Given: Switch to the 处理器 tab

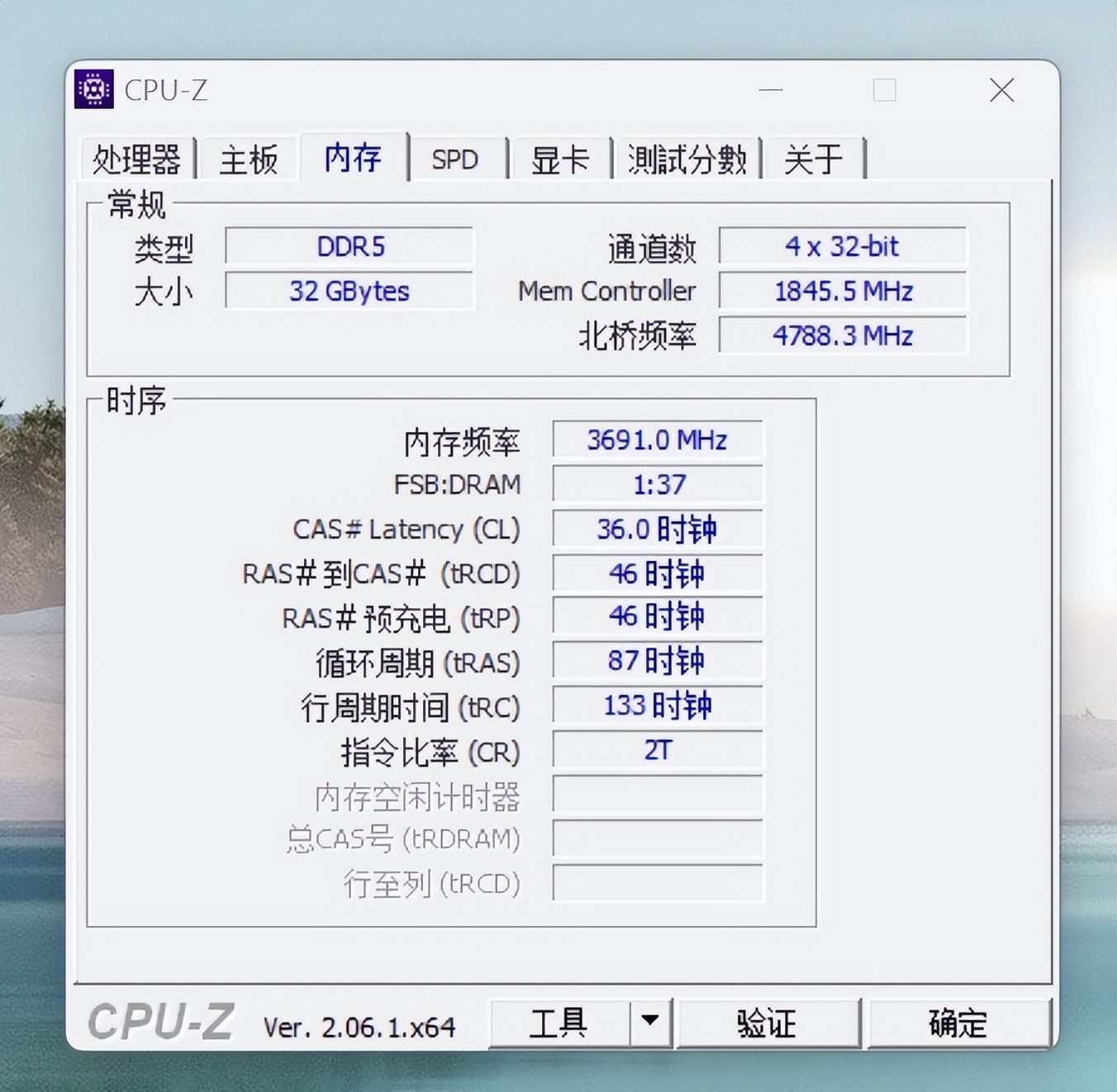Looking at the screenshot, I should [136, 159].
